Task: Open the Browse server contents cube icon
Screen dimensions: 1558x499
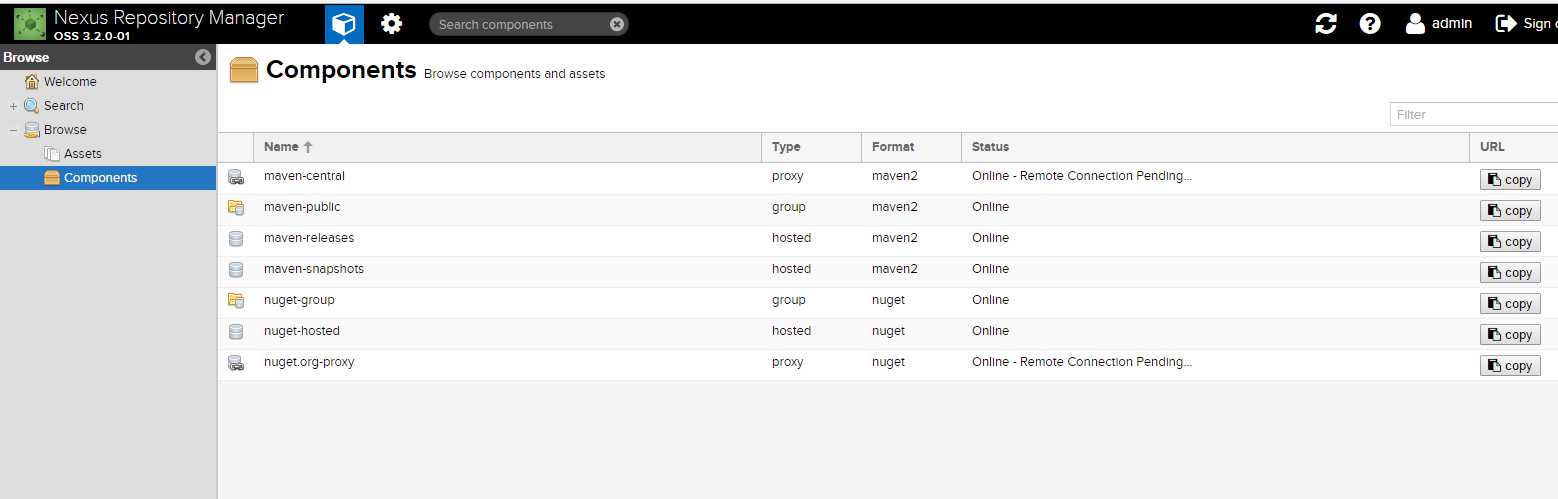Action: pos(344,24)
